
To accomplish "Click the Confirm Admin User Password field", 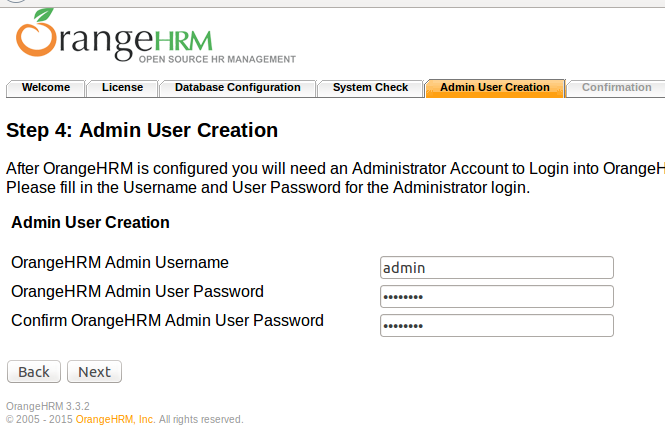I will pos(497,325).
